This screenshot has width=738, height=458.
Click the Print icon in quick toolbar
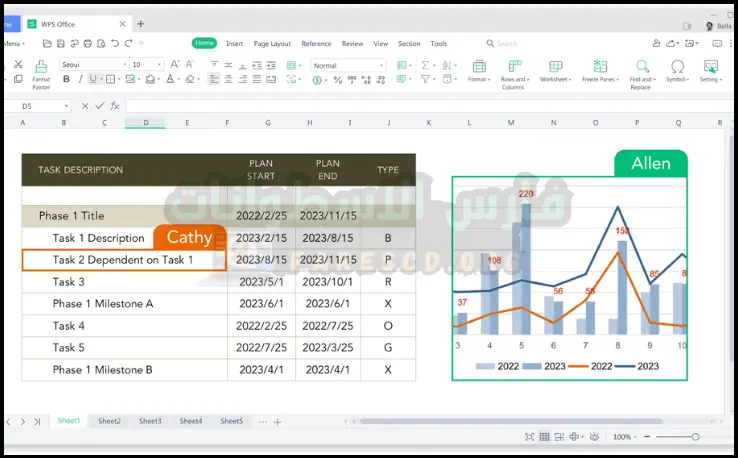tap(87, 44)
